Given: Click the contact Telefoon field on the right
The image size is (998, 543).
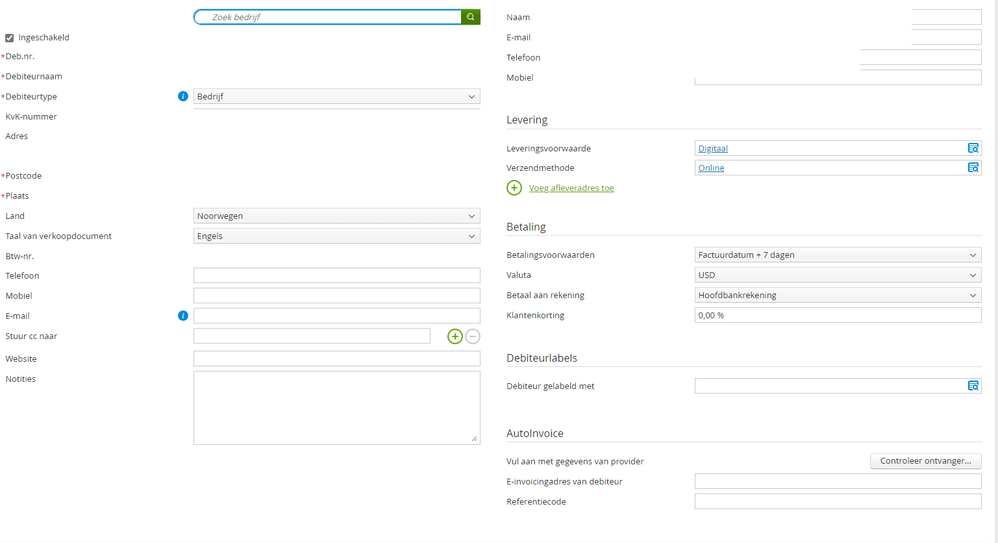Looking at the screenshot, I should (920, 57).
